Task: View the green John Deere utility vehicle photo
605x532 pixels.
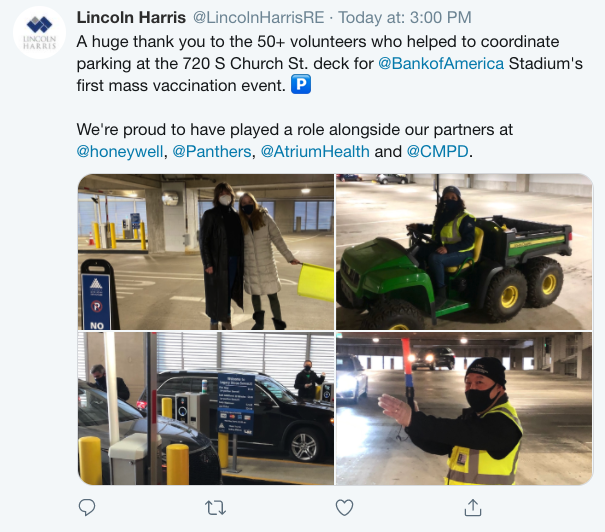Action: tap(464, 252)
